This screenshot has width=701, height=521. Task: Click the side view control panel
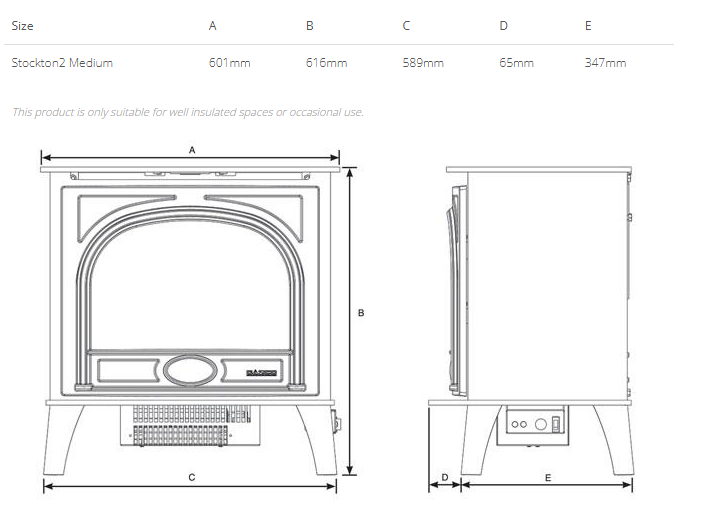tap(536, 422)
